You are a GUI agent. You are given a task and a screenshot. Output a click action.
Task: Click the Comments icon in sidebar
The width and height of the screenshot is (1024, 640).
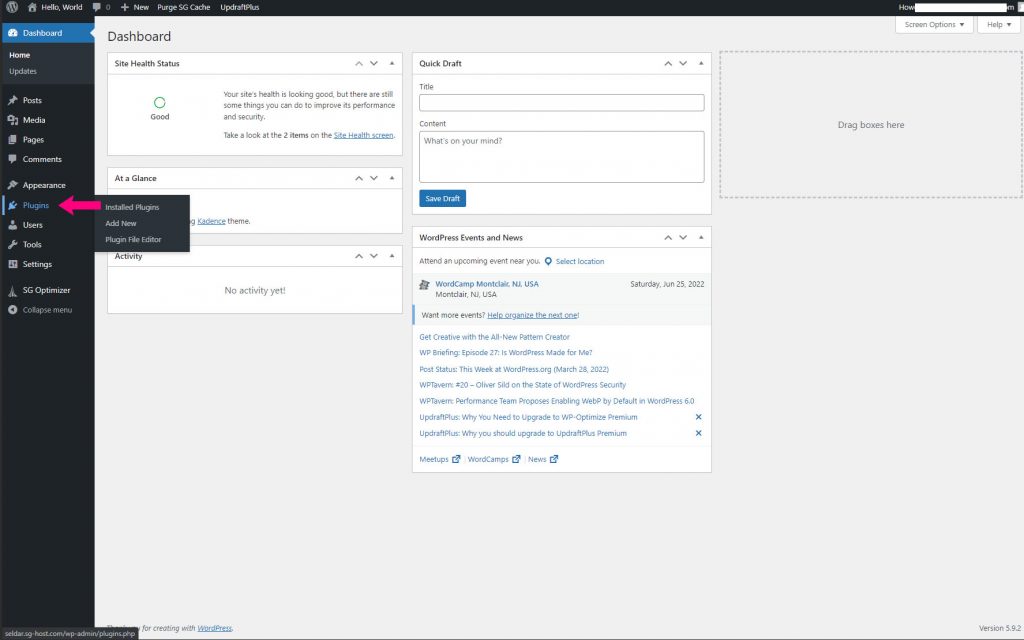12,159
